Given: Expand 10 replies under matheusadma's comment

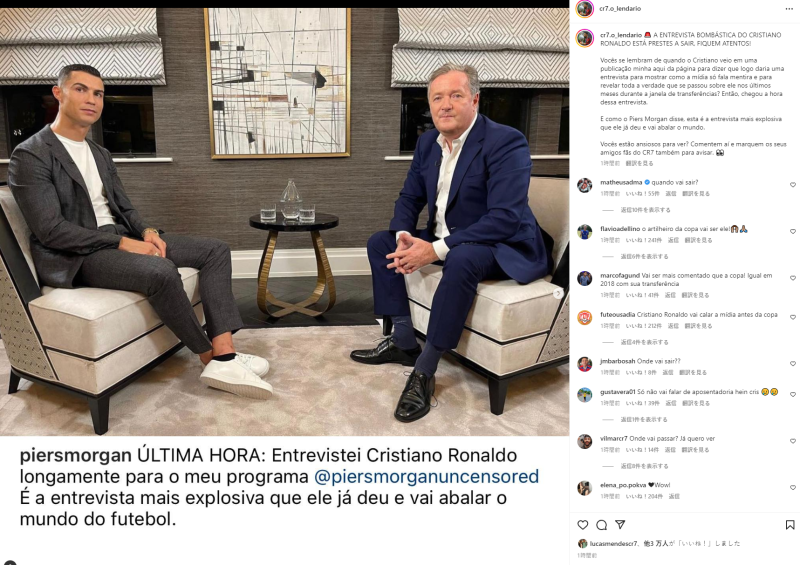Looking at the screenshot, I should tap(645, 210).
